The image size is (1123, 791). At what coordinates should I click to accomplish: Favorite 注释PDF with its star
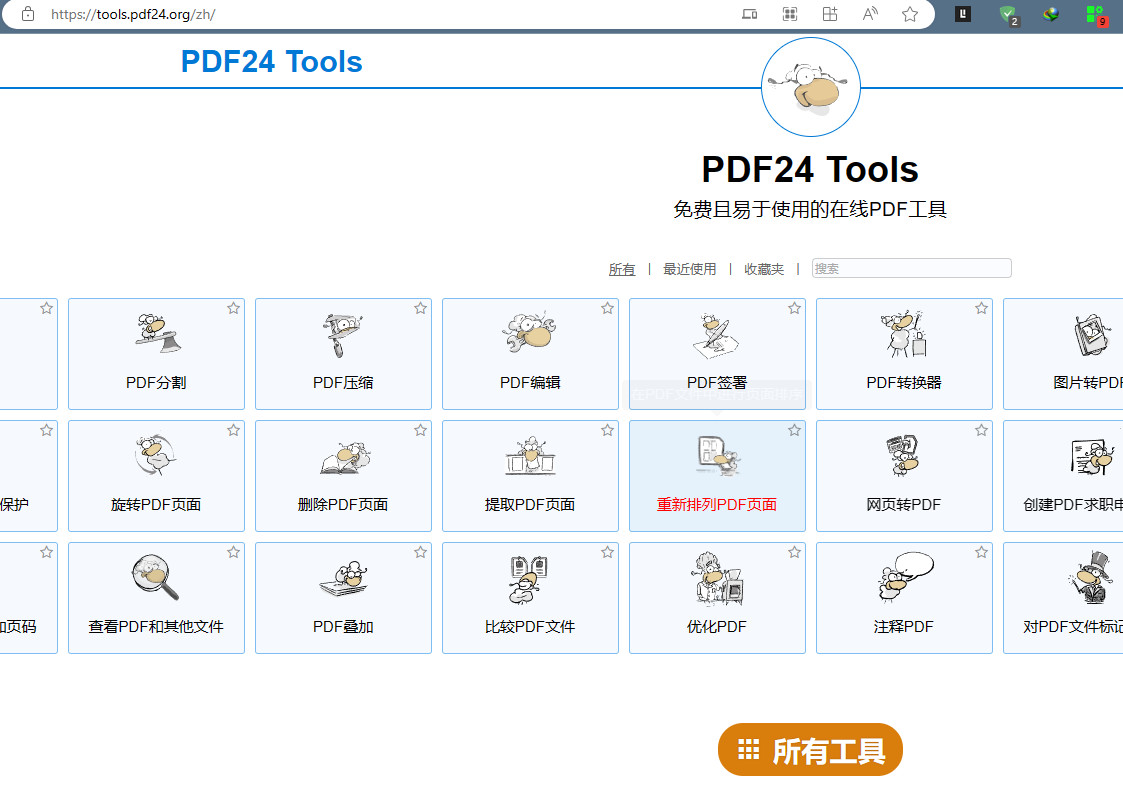click(981, 552)
